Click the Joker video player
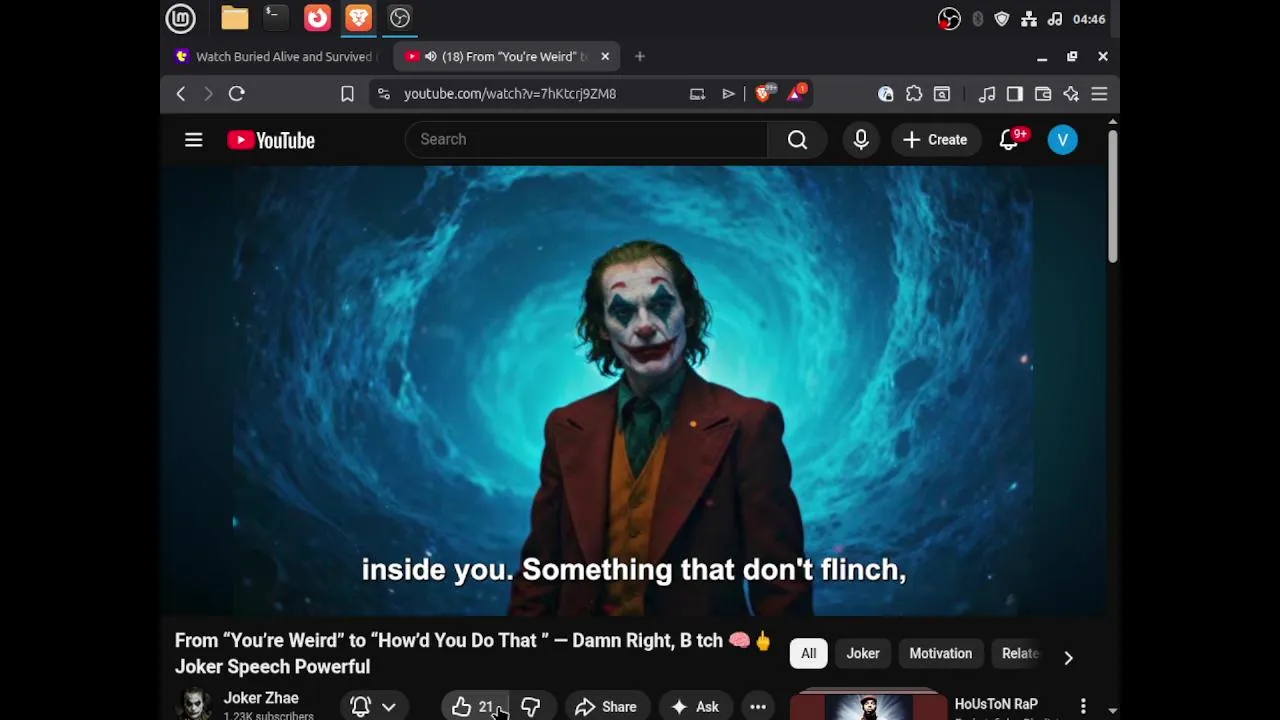This screenshot has width=1280, height=720. (634, 390)
